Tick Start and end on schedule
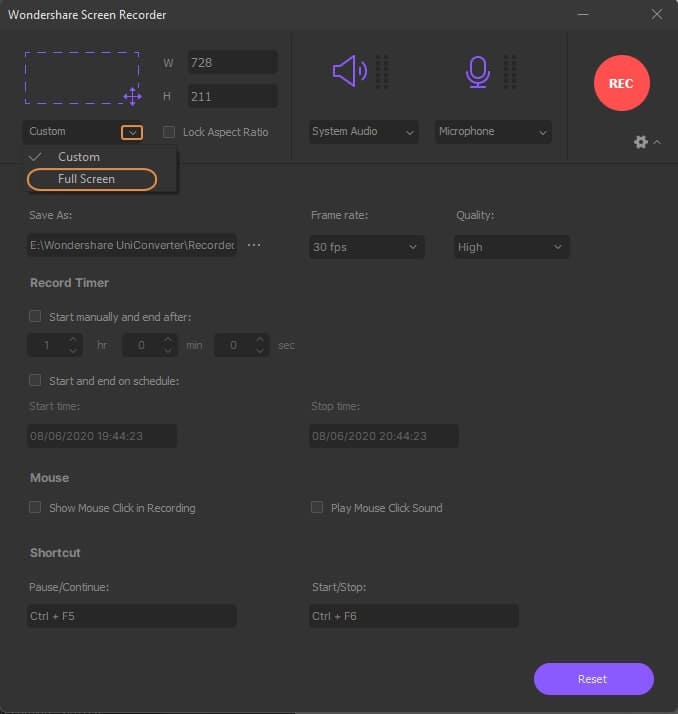Viewport: 678px width, 714px height. click(36, 380)
